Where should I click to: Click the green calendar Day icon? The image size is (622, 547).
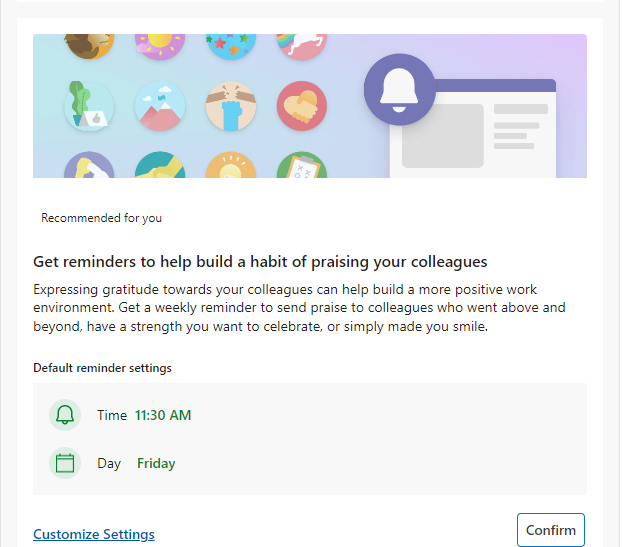point(65,463)
